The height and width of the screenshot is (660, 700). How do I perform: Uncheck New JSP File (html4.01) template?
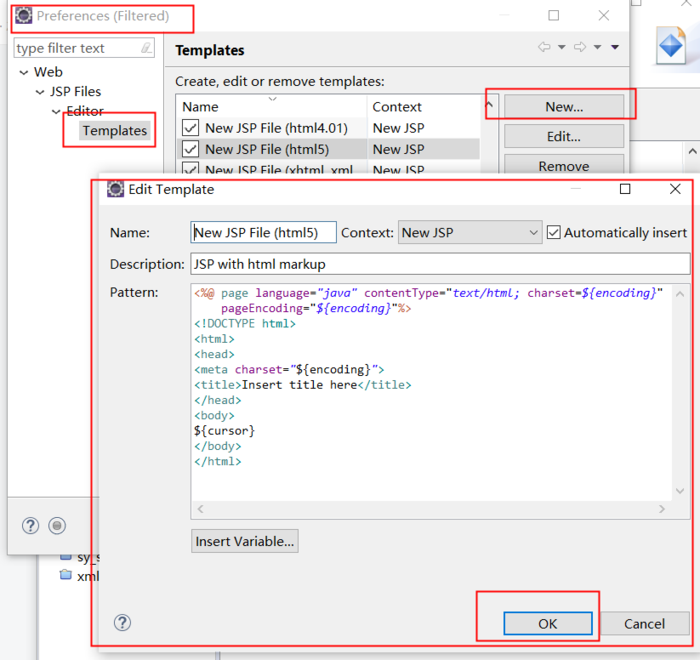(x=190, y=128)
